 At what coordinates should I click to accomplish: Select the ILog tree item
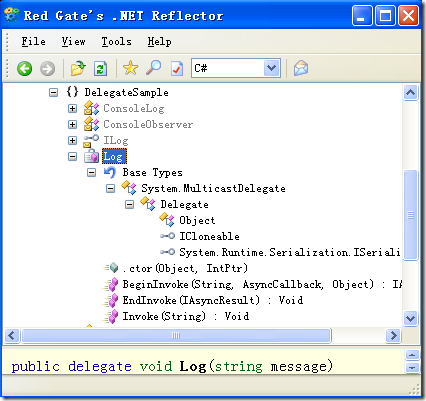[116, 140]
